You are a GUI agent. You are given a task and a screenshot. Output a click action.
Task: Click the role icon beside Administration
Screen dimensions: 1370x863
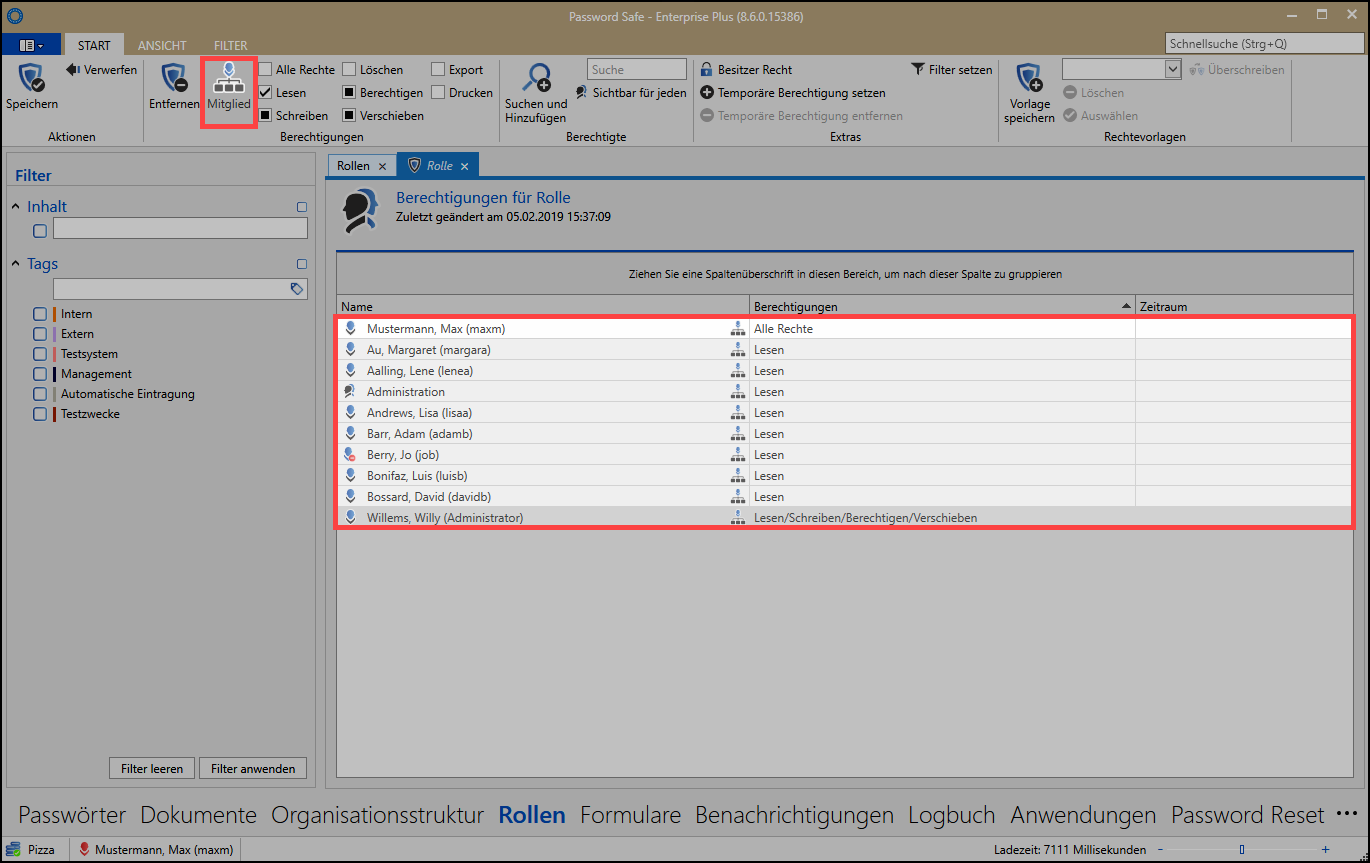tap(350, 392)
